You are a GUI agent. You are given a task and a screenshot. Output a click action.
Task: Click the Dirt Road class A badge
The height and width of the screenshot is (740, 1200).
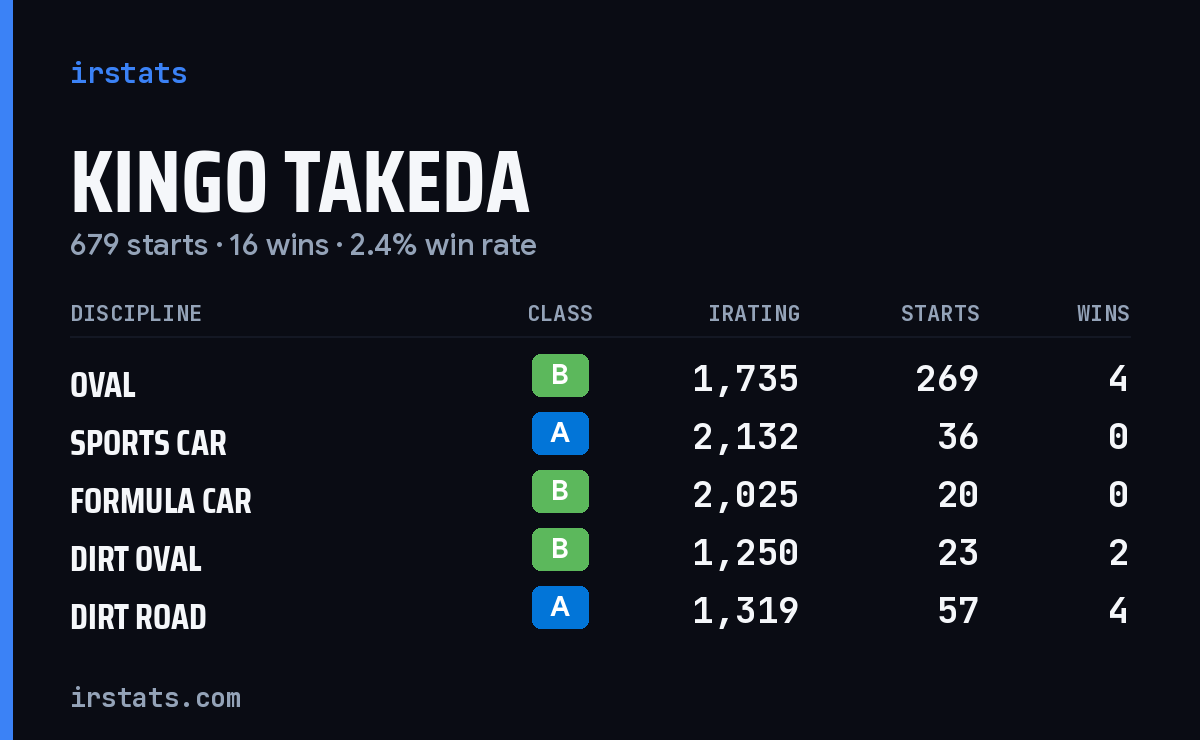click(x=560, y=608)
